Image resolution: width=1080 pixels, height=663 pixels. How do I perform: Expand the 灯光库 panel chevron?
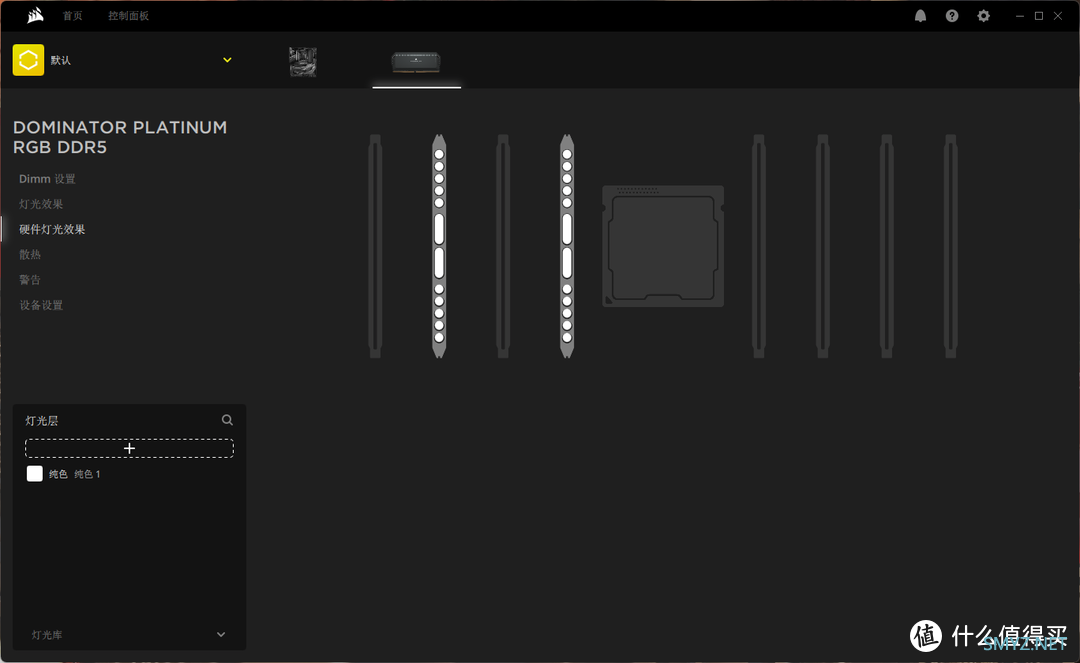coord(221,635)
